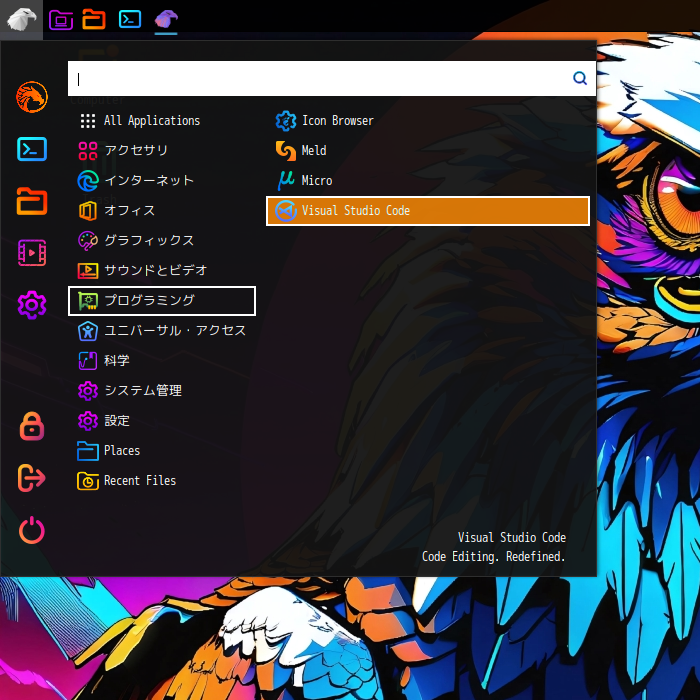Select the グラフィックス category
Screen dimensions: 700x700
click(x=148, y=241)
